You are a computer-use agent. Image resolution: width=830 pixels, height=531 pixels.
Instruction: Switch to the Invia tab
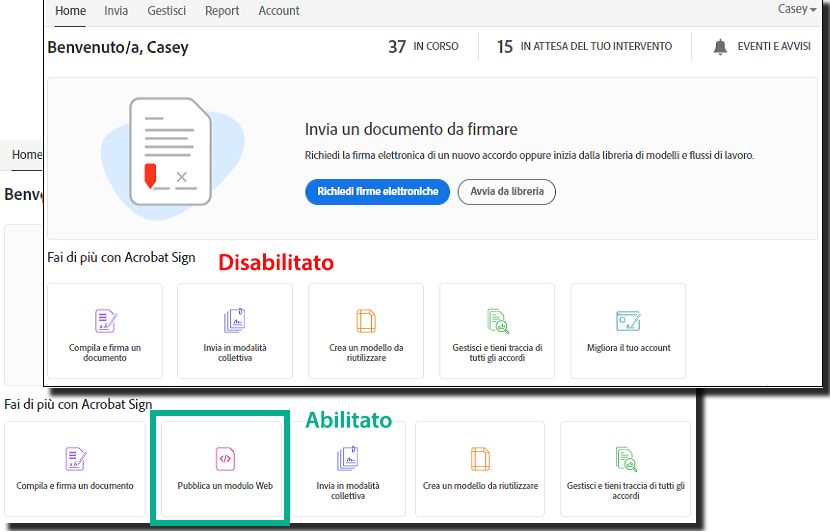click(x=116, y=11)
